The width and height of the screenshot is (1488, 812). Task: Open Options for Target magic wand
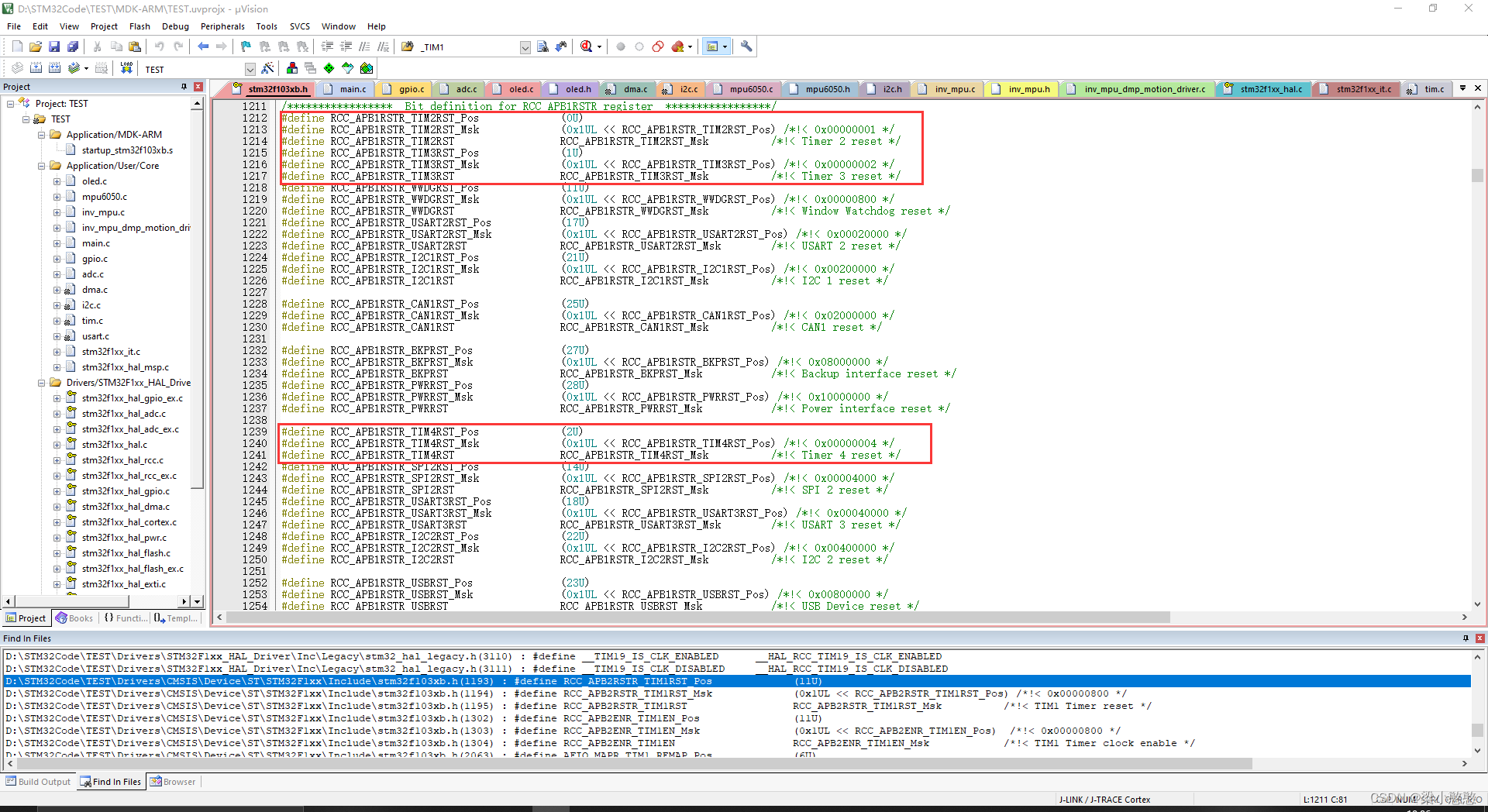click(x=267, y=68)
